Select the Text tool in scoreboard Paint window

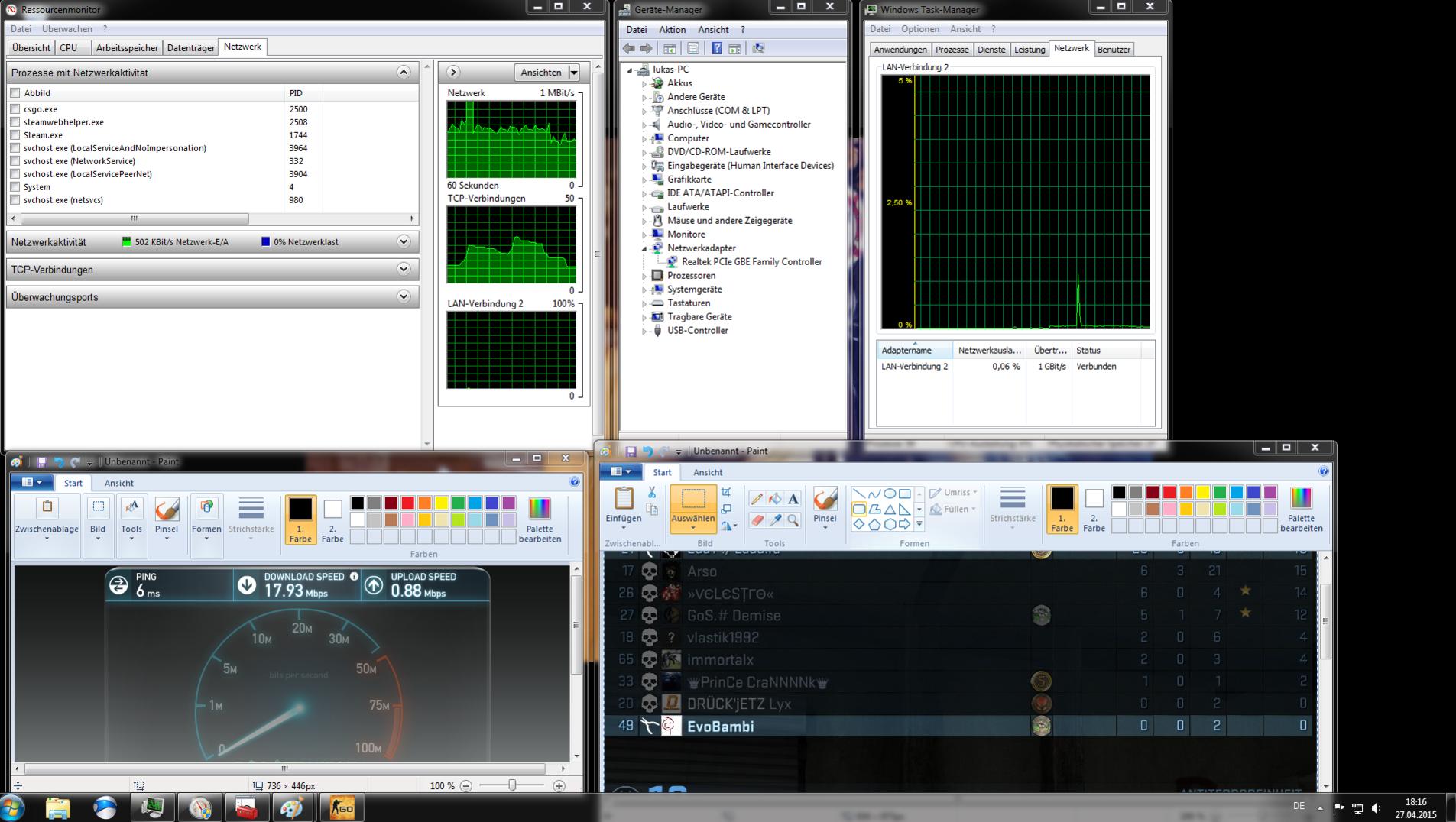click(793, 499)
